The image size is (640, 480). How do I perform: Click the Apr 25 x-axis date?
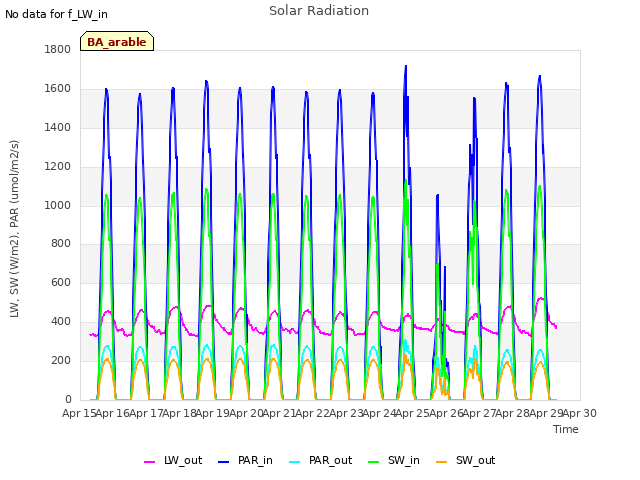pos(413,413)
